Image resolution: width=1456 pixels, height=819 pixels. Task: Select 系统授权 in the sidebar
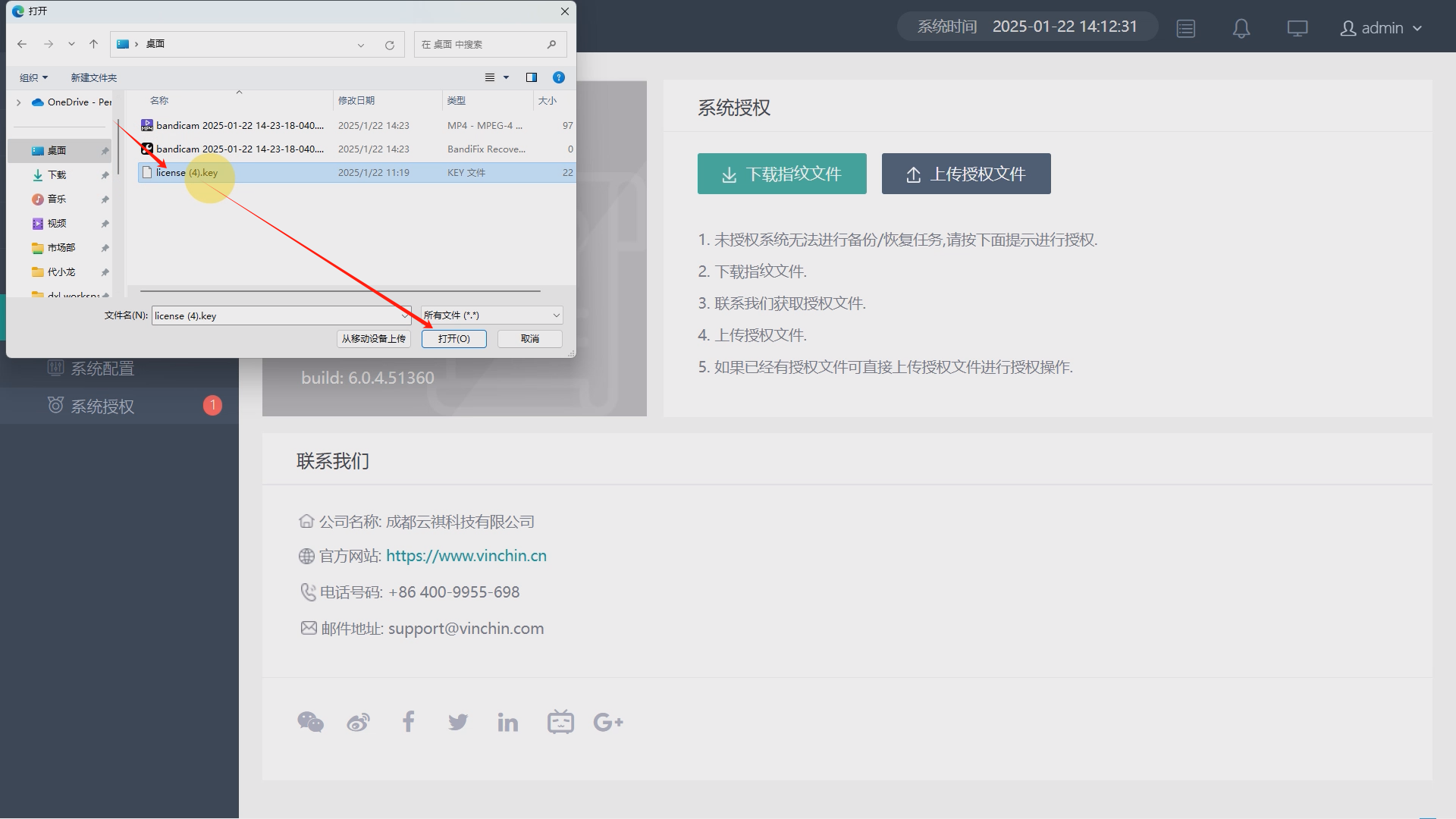point(102,406)
